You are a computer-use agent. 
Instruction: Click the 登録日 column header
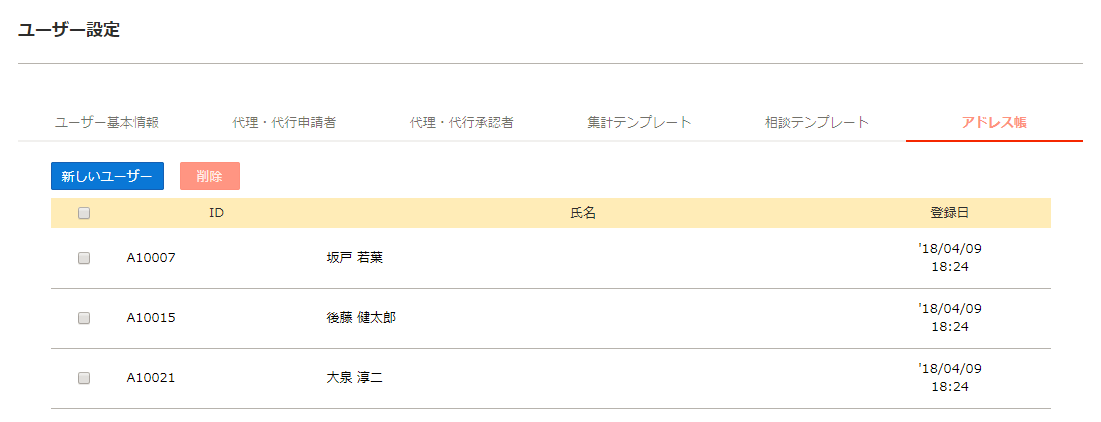coord(950,213)
